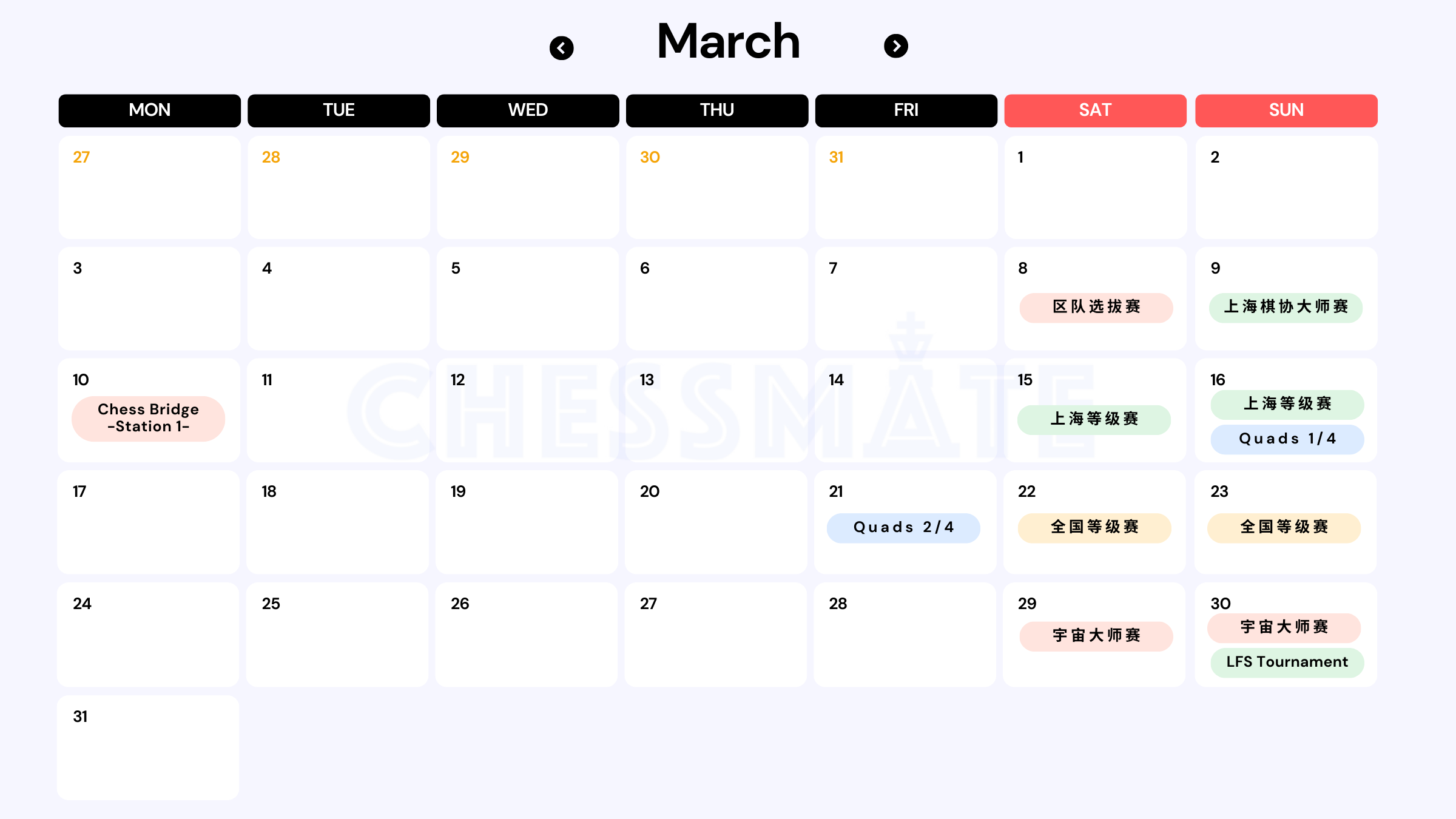The height and width of the screenshot is (819, 1456).
Task: Click the 全国等级赛 event on March 23
Action: (x=1284, y=528)
